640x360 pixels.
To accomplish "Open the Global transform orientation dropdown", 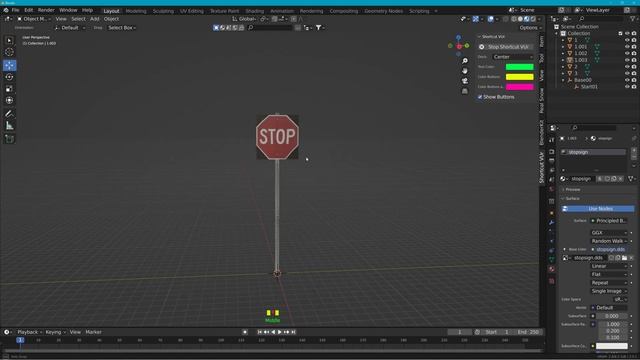I will pos(244,19).
